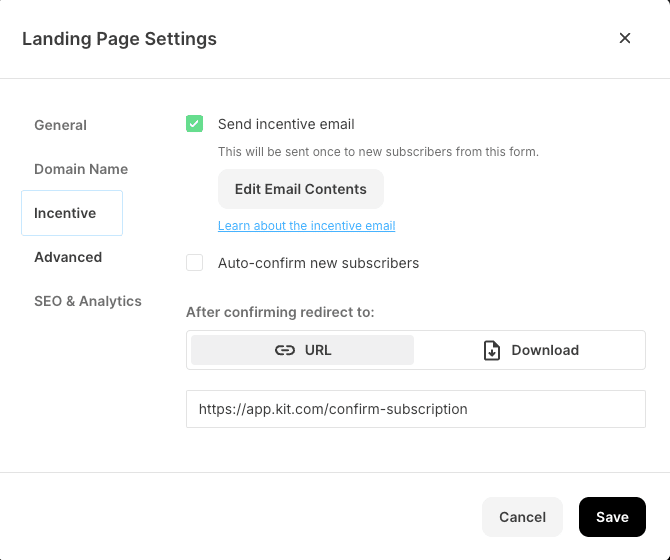Open the General settings tab
The height and width of the screenshot is (560, 670).
[x=60, y=125]
